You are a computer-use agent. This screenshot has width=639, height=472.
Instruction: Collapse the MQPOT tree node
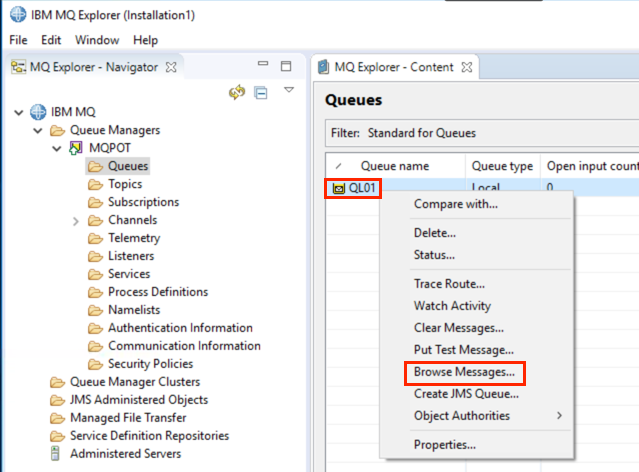[x=57, y=148]
